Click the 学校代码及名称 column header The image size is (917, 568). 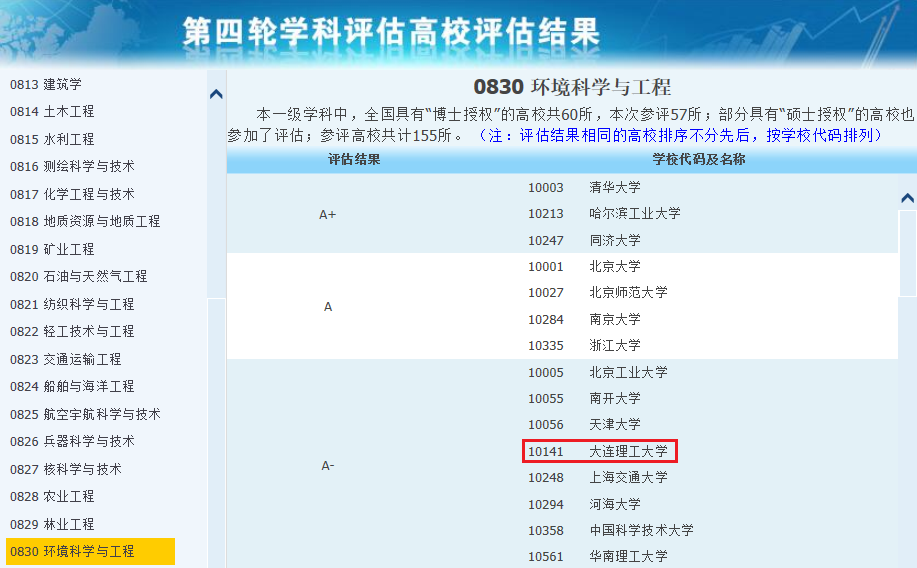[x=699, y=160]
